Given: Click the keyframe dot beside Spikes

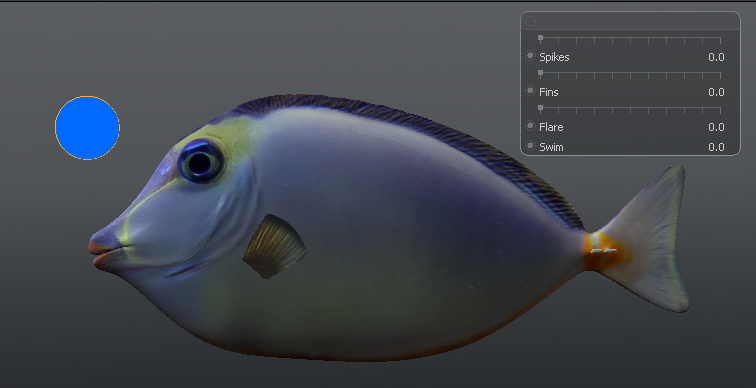Looking at the screenshot, I should coord(530,56).
